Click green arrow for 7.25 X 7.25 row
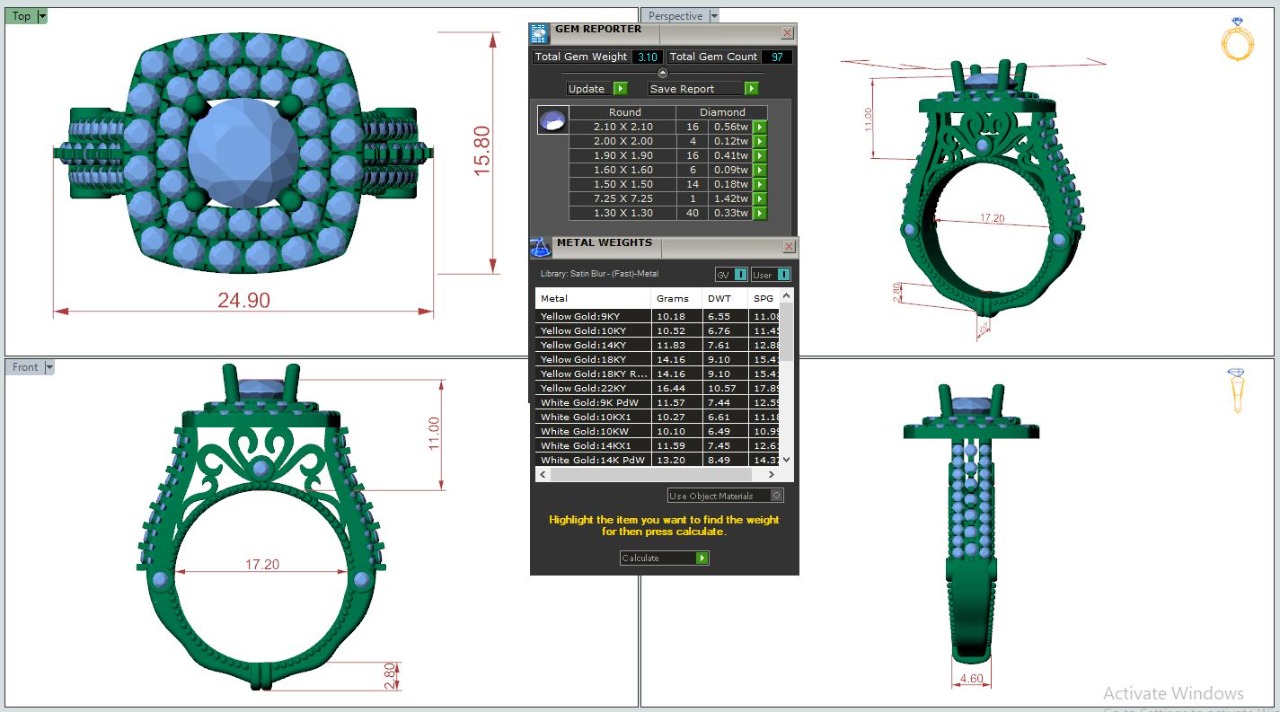The image size is (1280, 712). click(759, 199)
